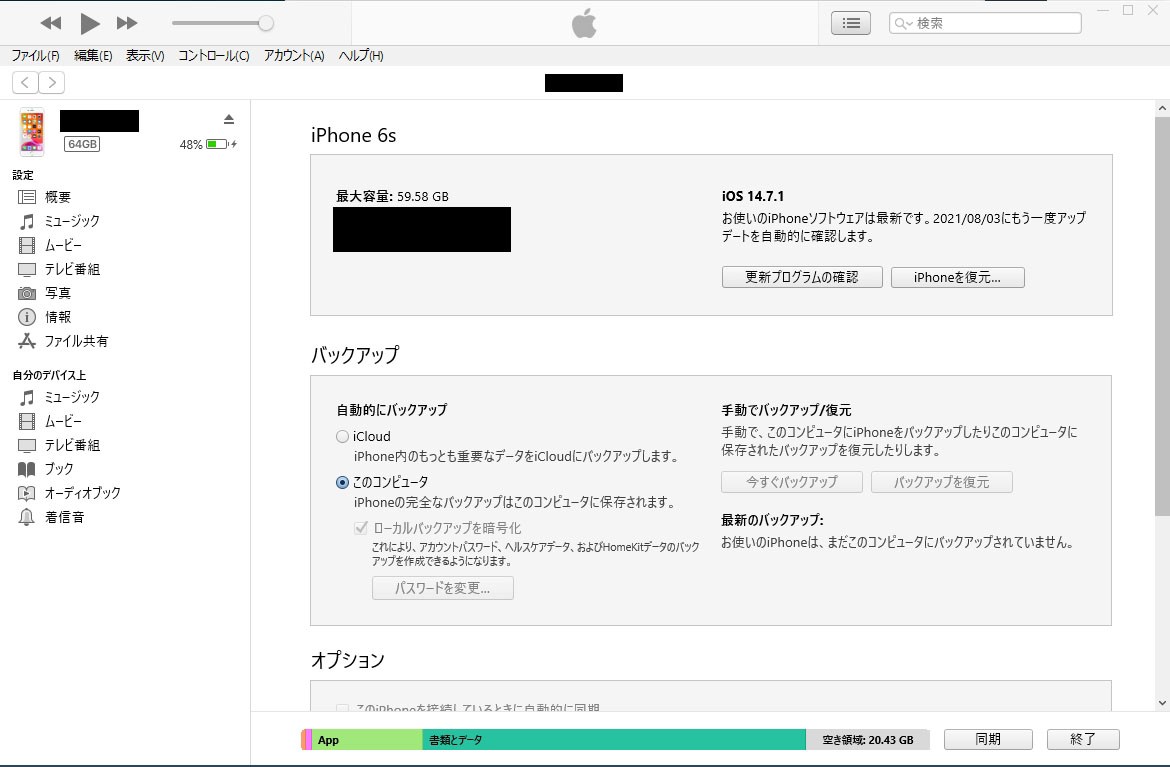Click the fast-forward playback button
Screen dimensions: 1170x767
click(x=127, y=23)
